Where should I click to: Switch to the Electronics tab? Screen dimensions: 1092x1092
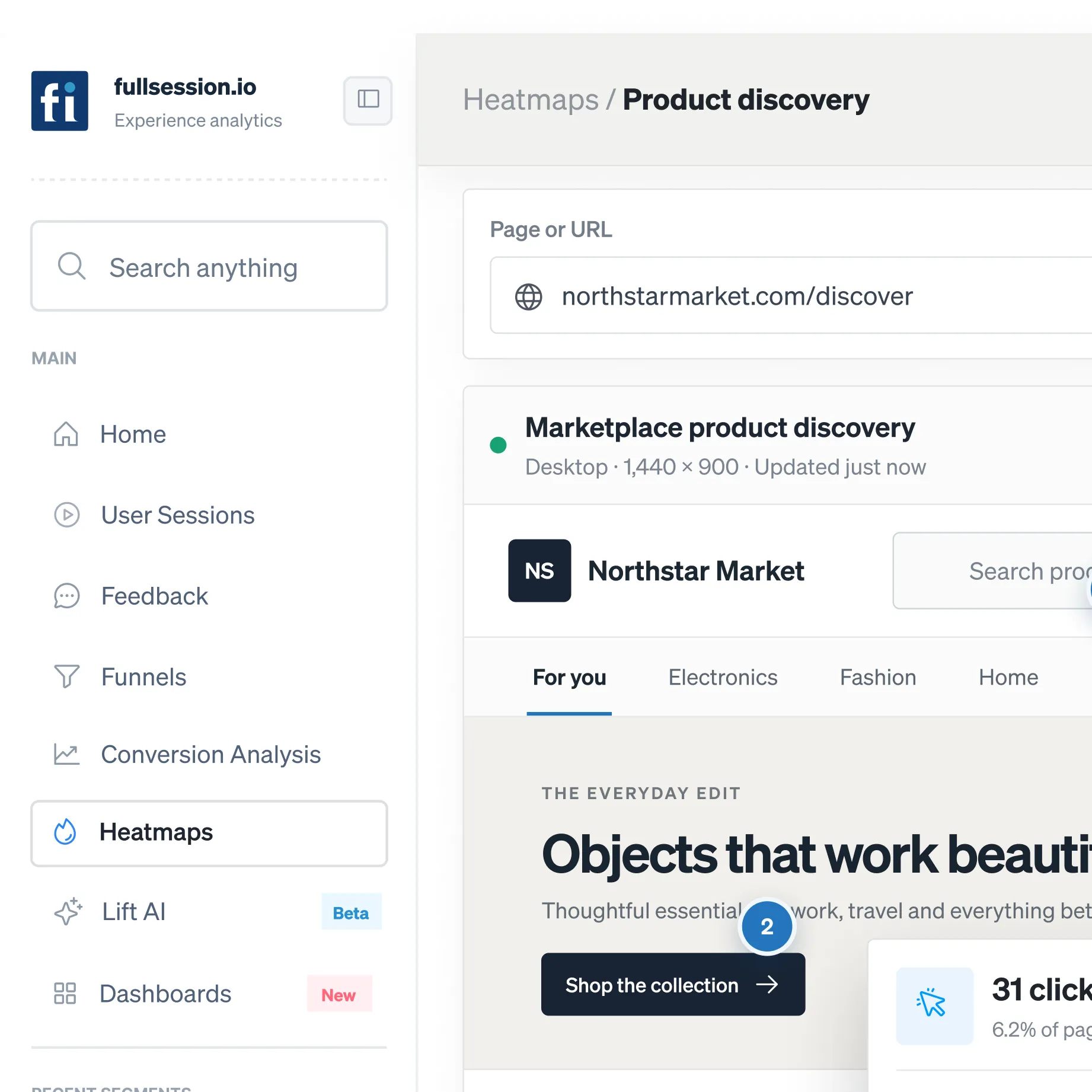tap(723, 677)
